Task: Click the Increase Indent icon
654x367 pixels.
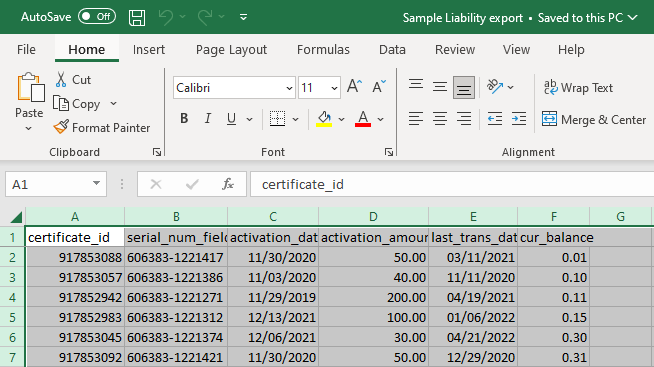Action: tap(519, 119)
